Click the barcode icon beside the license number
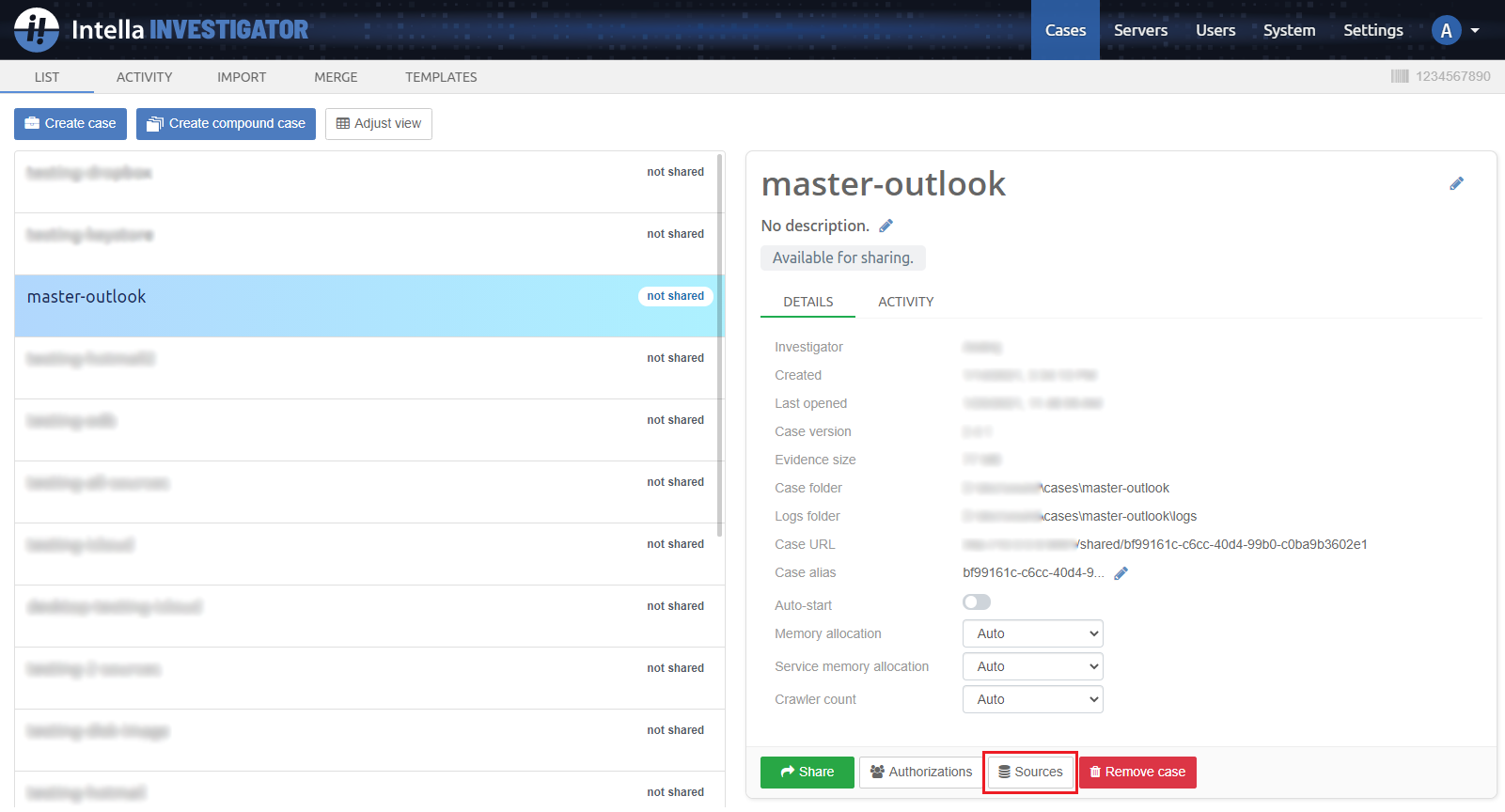This screenshot has width=1505, height=812. click(1400, 76)
